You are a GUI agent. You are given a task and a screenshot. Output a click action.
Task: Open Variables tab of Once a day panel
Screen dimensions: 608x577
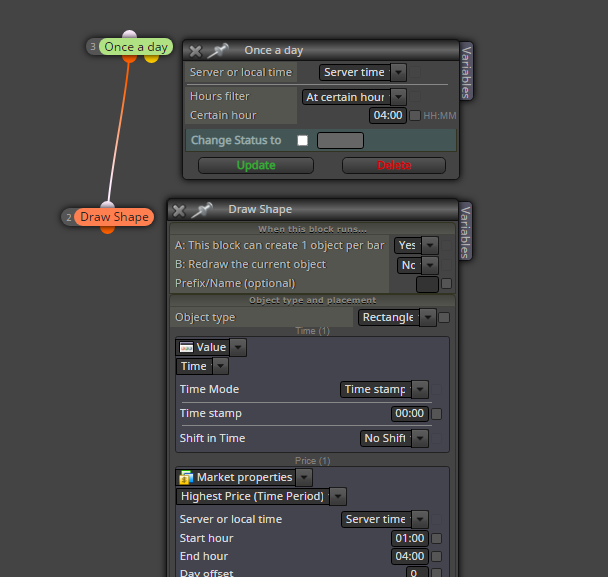tap(466, 71)
